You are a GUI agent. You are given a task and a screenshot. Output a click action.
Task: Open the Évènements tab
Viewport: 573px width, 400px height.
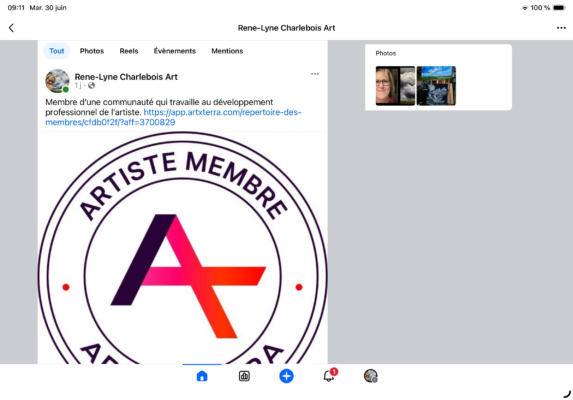[175, 51]
